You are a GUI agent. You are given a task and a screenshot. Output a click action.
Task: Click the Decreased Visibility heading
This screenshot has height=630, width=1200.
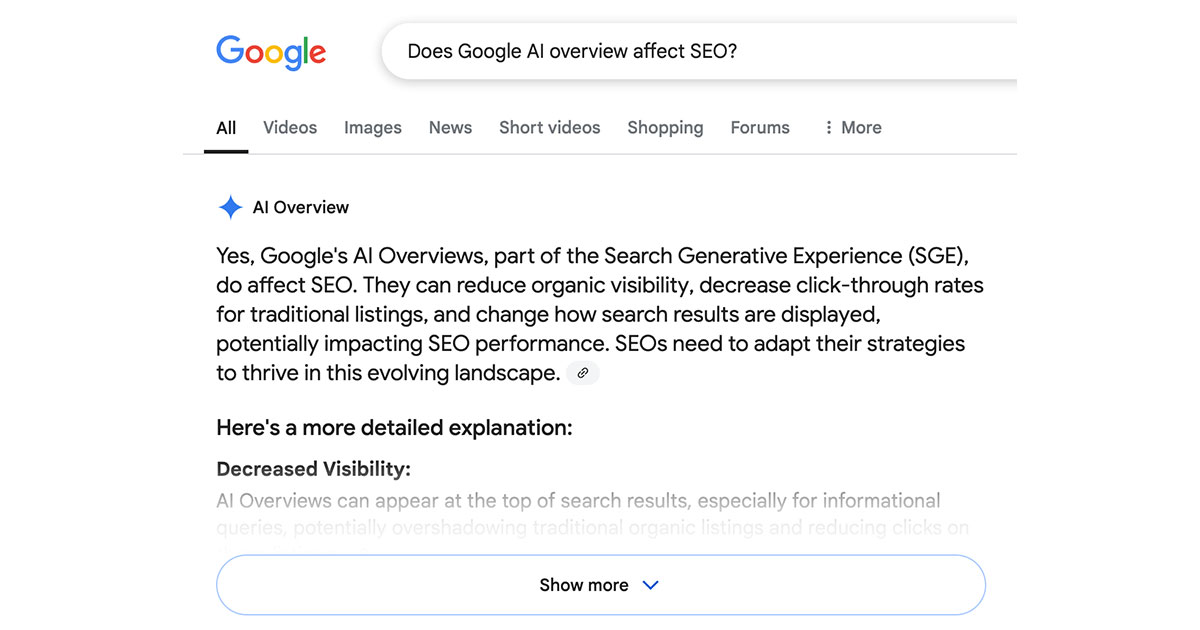(314, 469)
